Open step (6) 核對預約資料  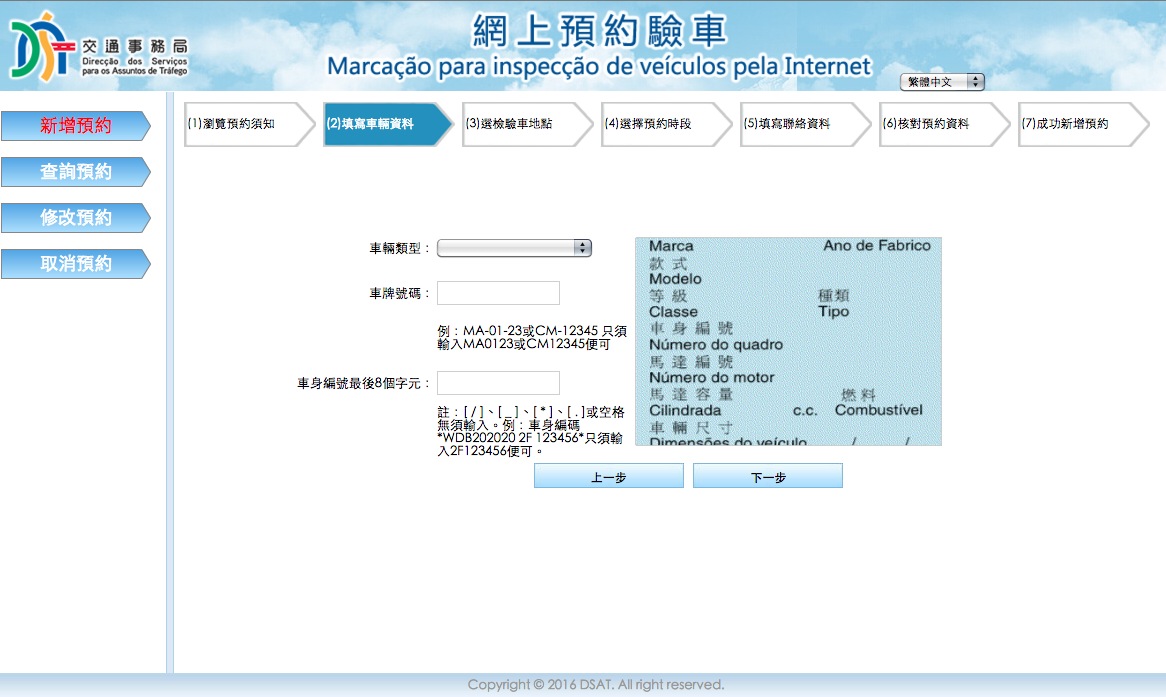click(x=935, y=125)
